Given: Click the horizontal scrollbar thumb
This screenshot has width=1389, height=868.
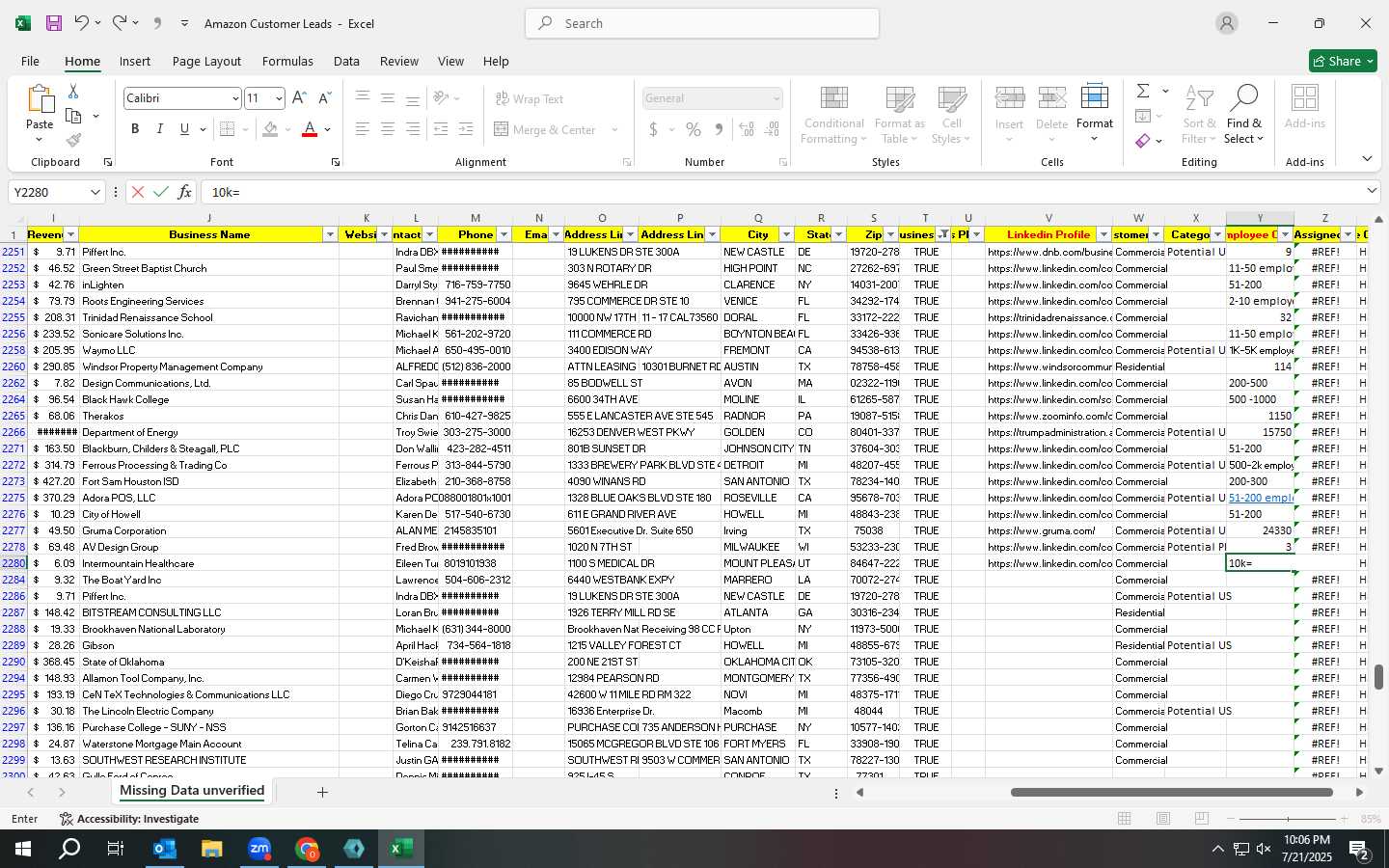Looking at the screenshot, I should [x=1171, y=793].
